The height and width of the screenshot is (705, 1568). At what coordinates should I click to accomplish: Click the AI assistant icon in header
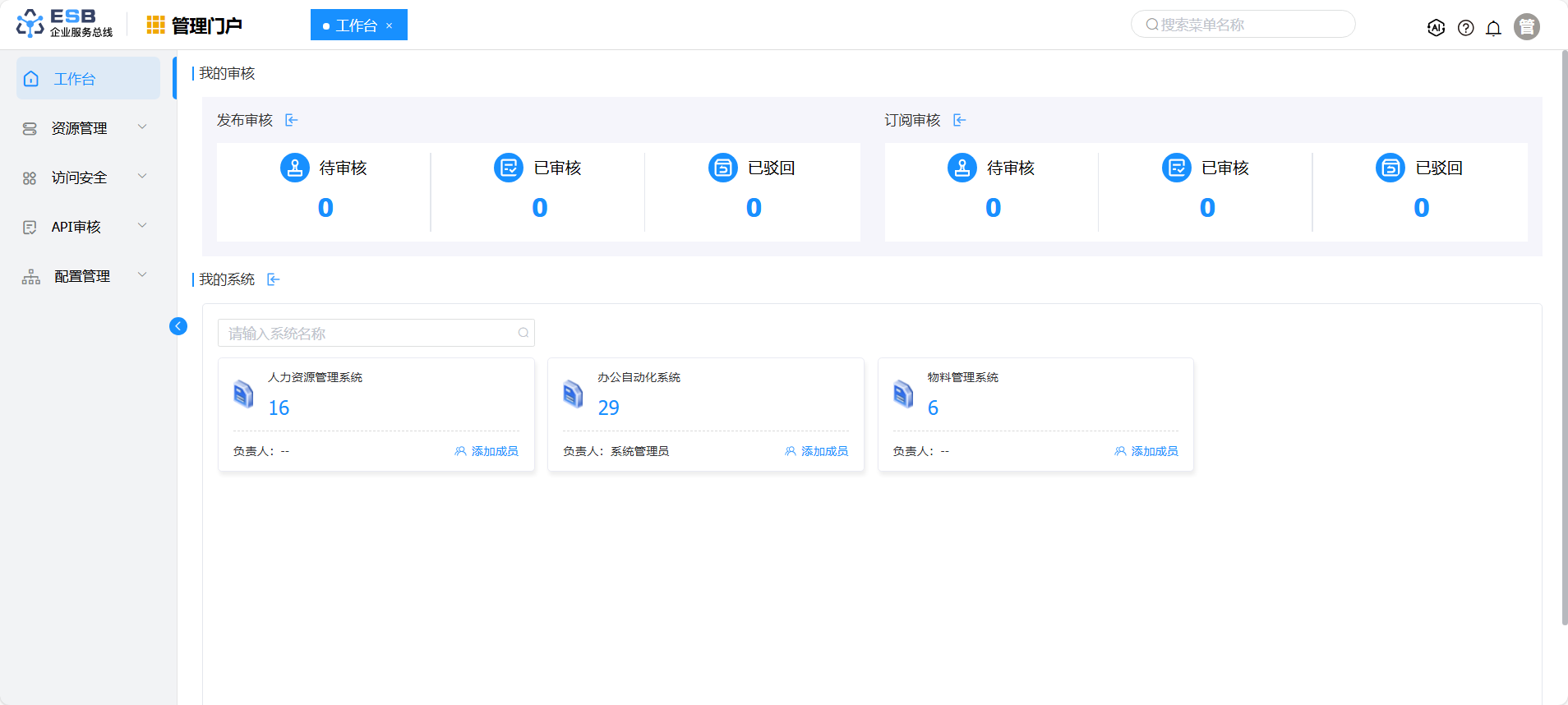(x=1436, y=28)
